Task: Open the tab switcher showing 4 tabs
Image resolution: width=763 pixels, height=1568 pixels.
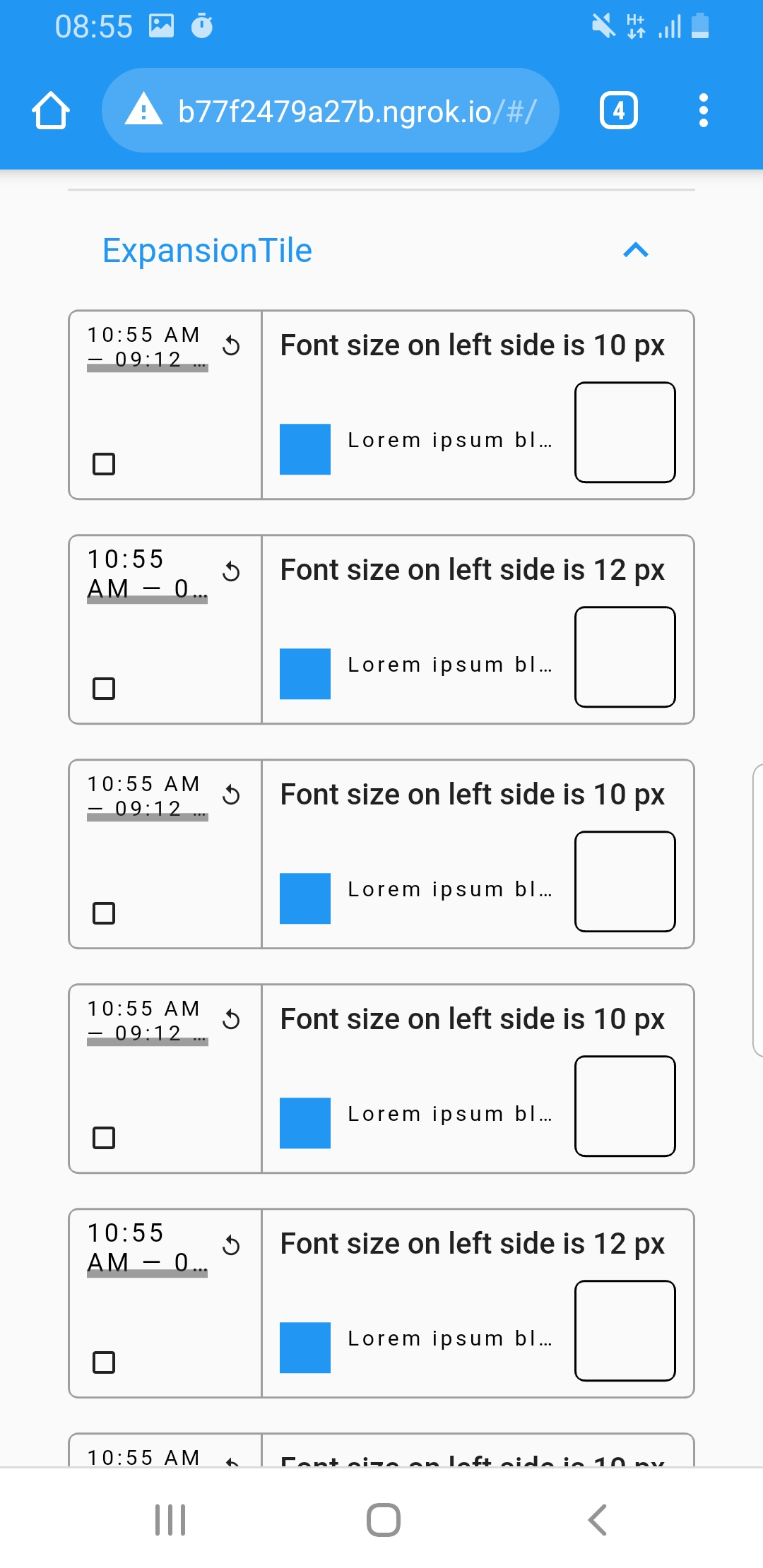Action: [618, 109]
